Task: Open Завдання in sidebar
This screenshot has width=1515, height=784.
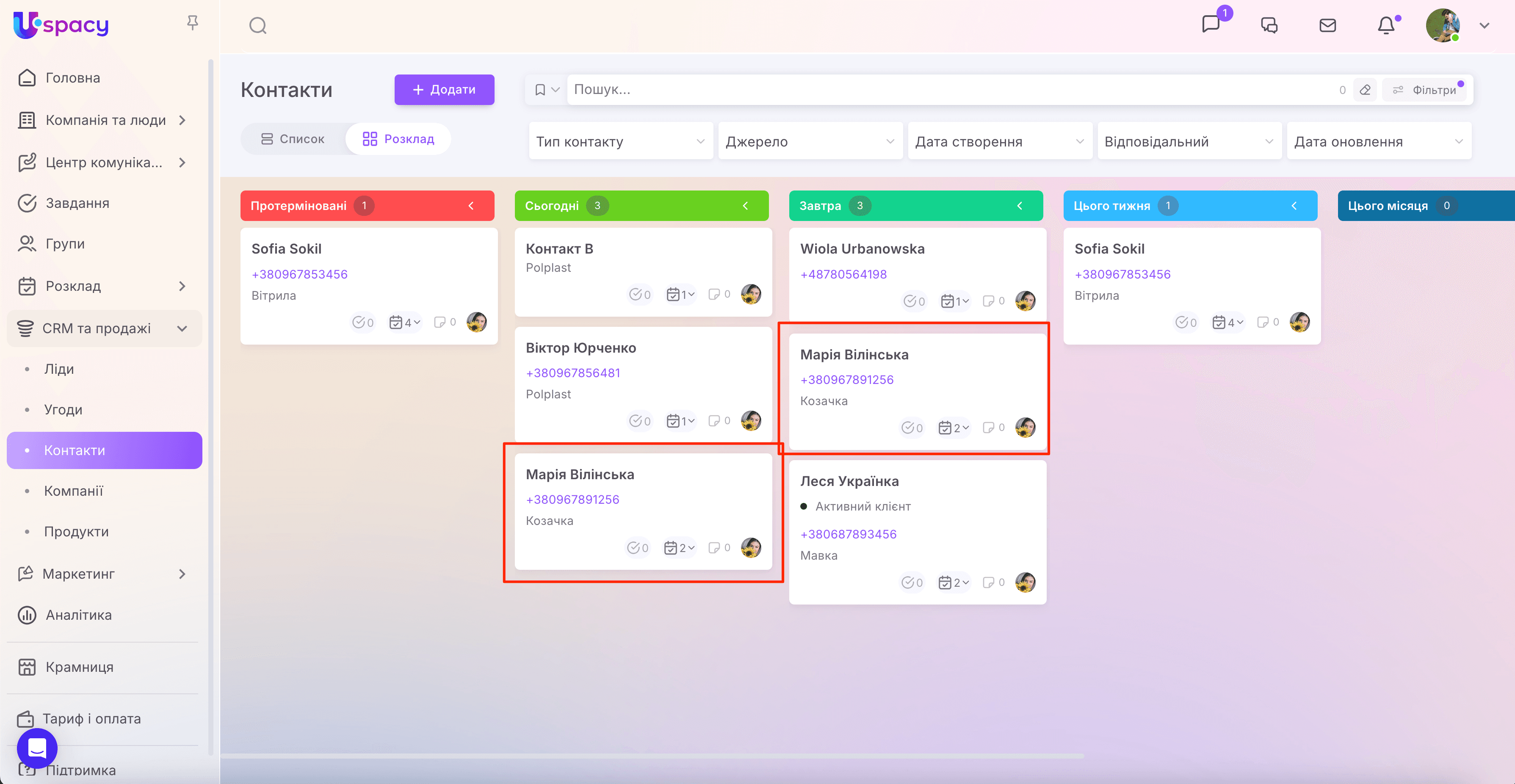Action: coord(105,203)
